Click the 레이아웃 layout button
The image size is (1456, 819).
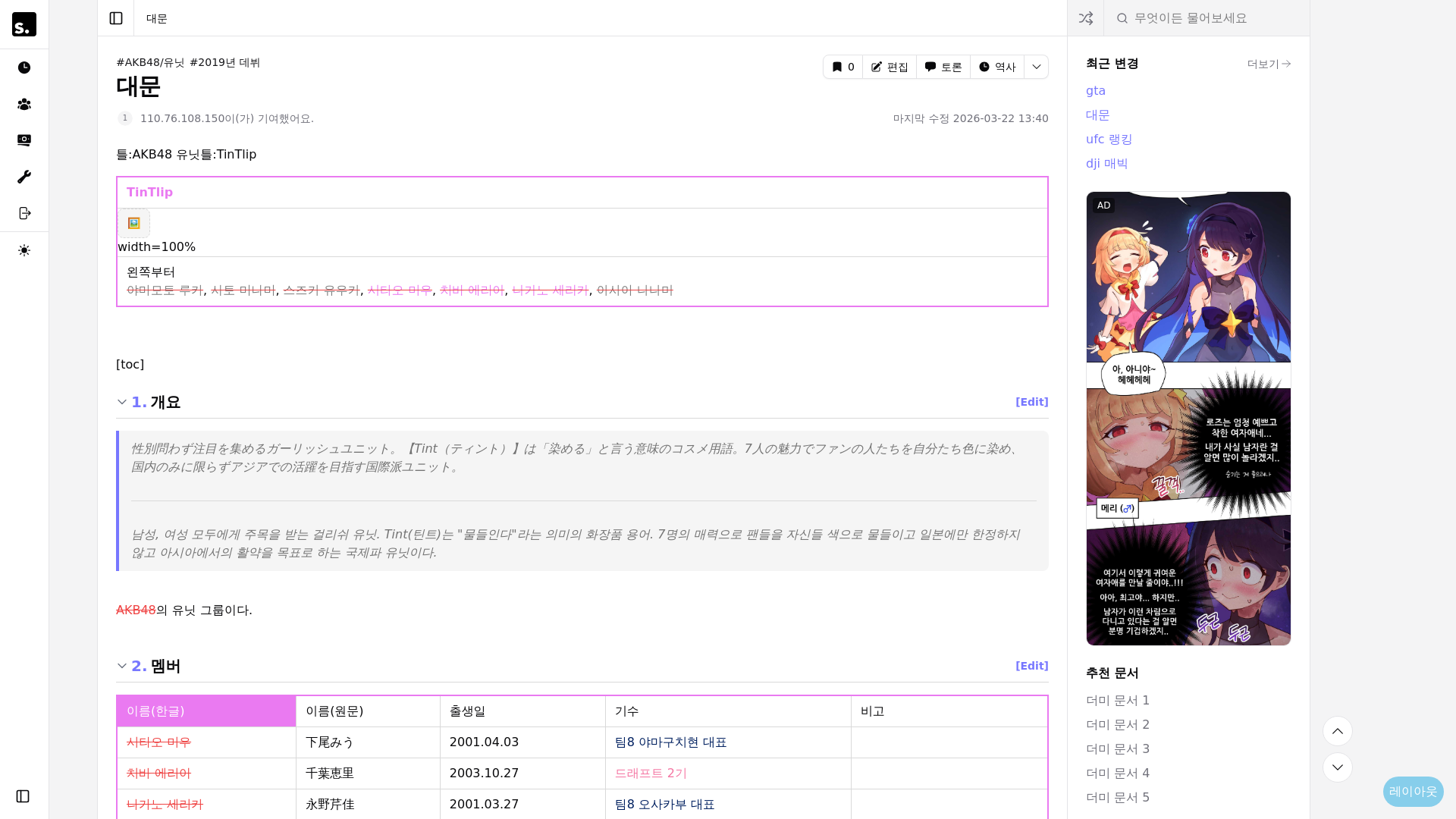pyautogui.click(x=1414, y=792)
